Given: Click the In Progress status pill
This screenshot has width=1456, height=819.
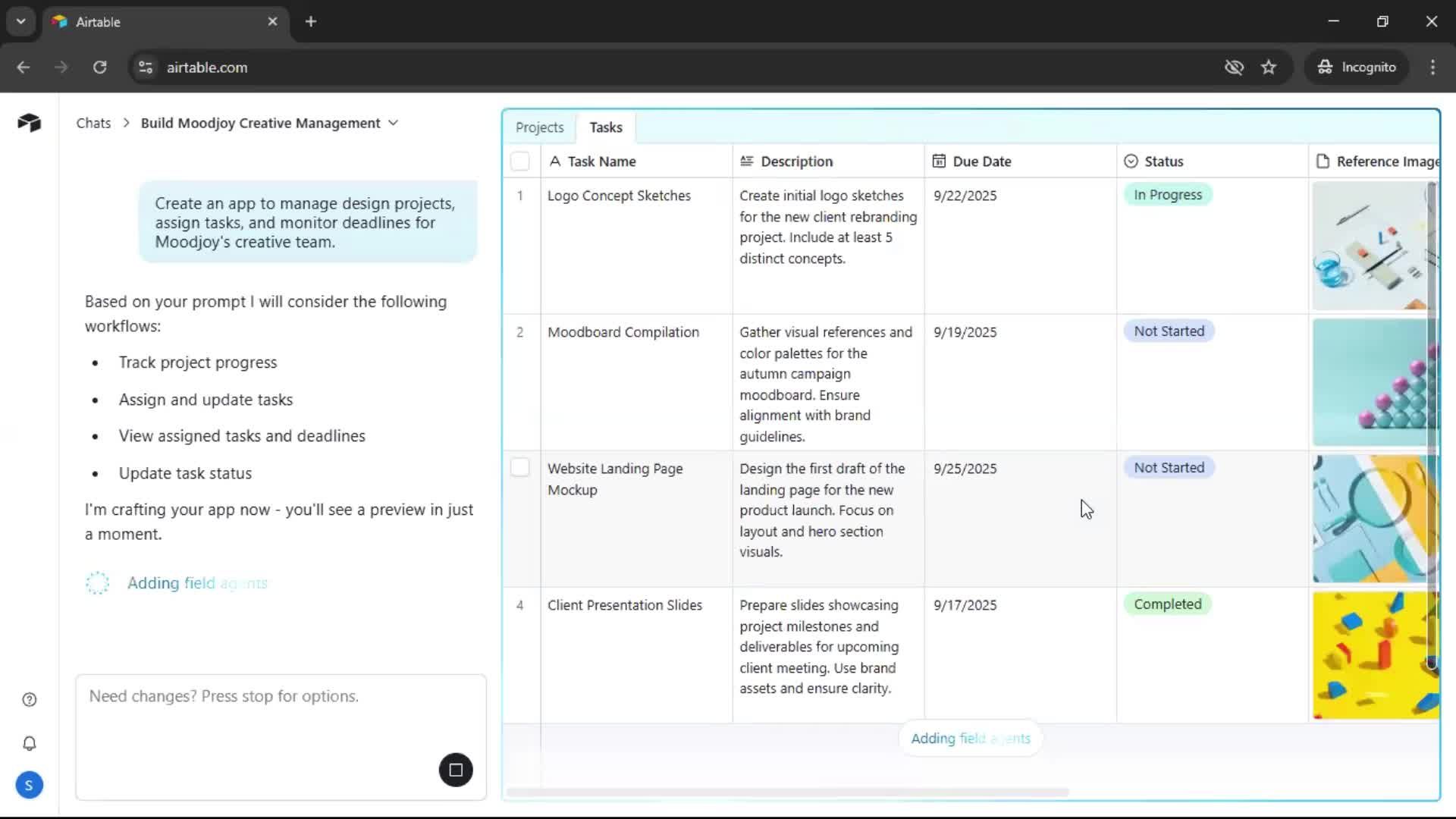Looking at the screenshot, I should pyautogui.click(x=1168, y=195).
